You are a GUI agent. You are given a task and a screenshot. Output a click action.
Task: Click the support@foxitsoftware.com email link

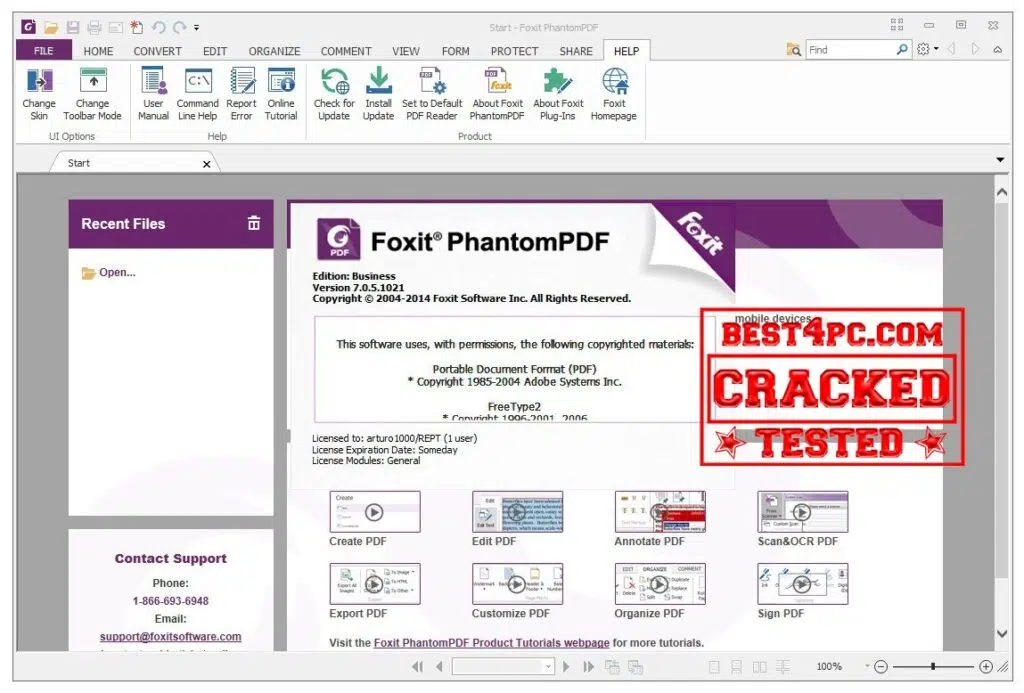tap(170, 636)
